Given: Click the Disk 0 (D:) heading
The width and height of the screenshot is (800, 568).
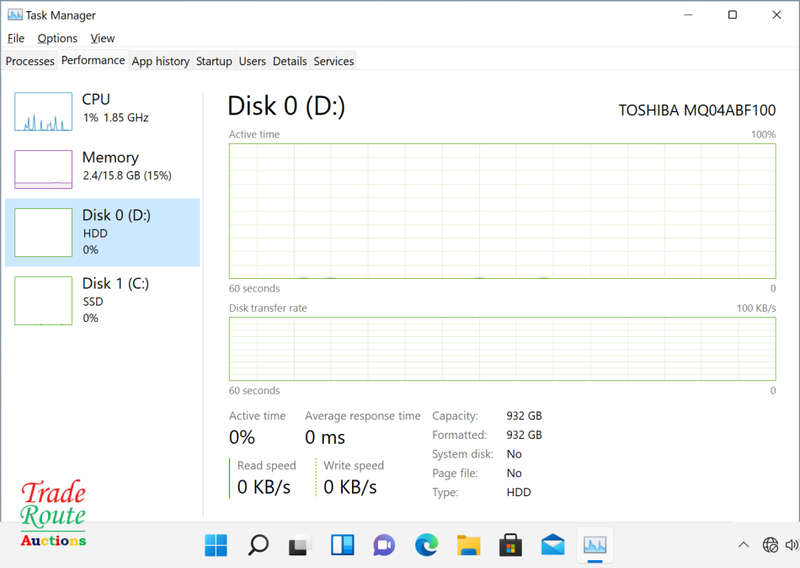Looking at the screenshot, I should [286, 106].
